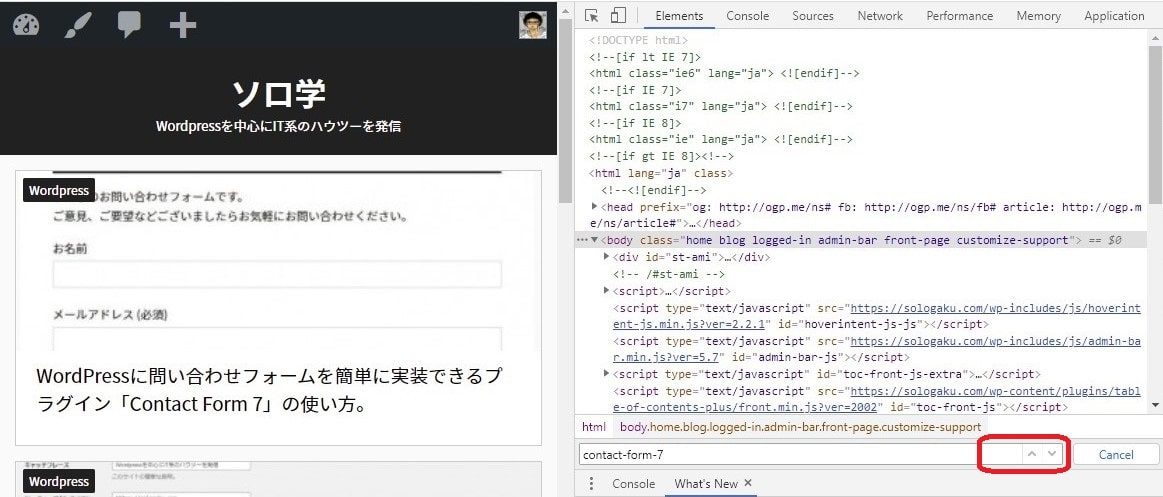Click the second Wordpress category label
Viewport: 1163px width, 497px height.
(59, 481)
